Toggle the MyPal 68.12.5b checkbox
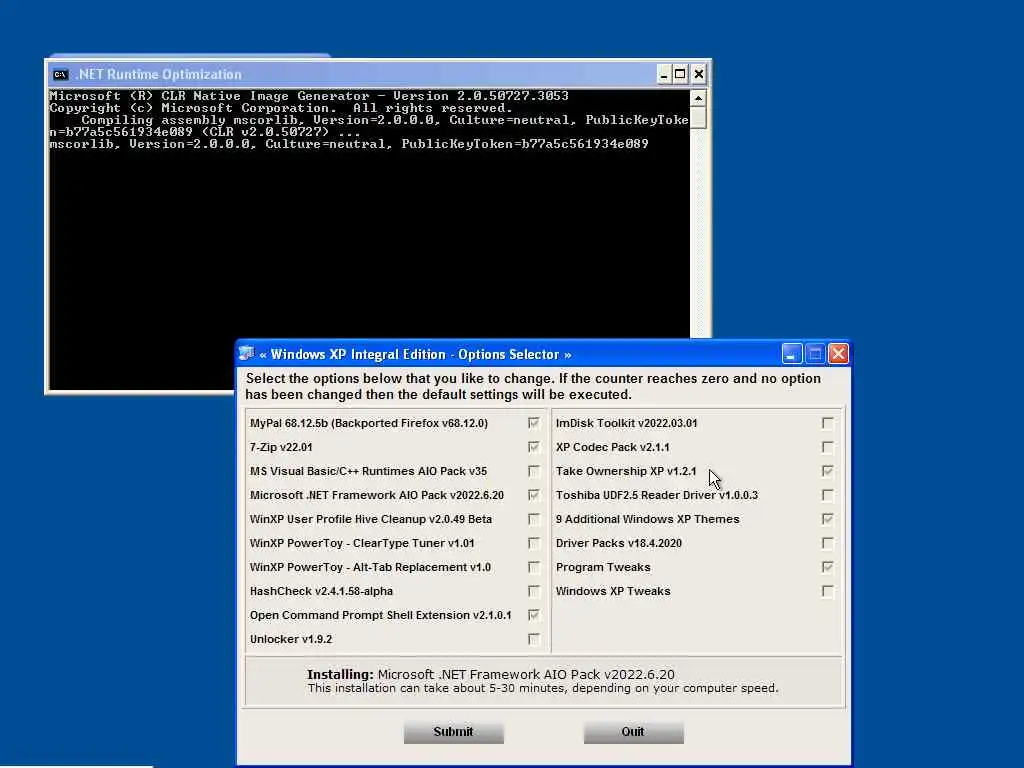The width and height of the screenshot is (1024, 768). click(534, 423)
